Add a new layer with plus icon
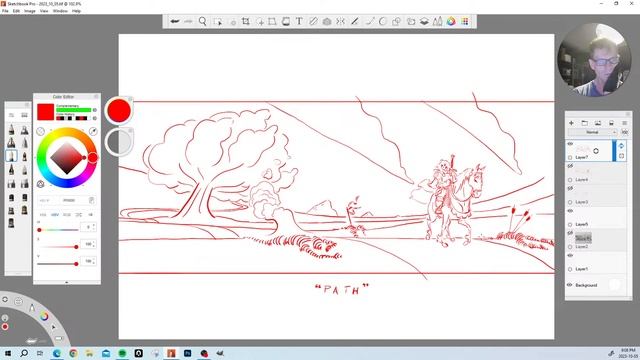The height and width of the screenshot is (360, 640). coord(571,123)
